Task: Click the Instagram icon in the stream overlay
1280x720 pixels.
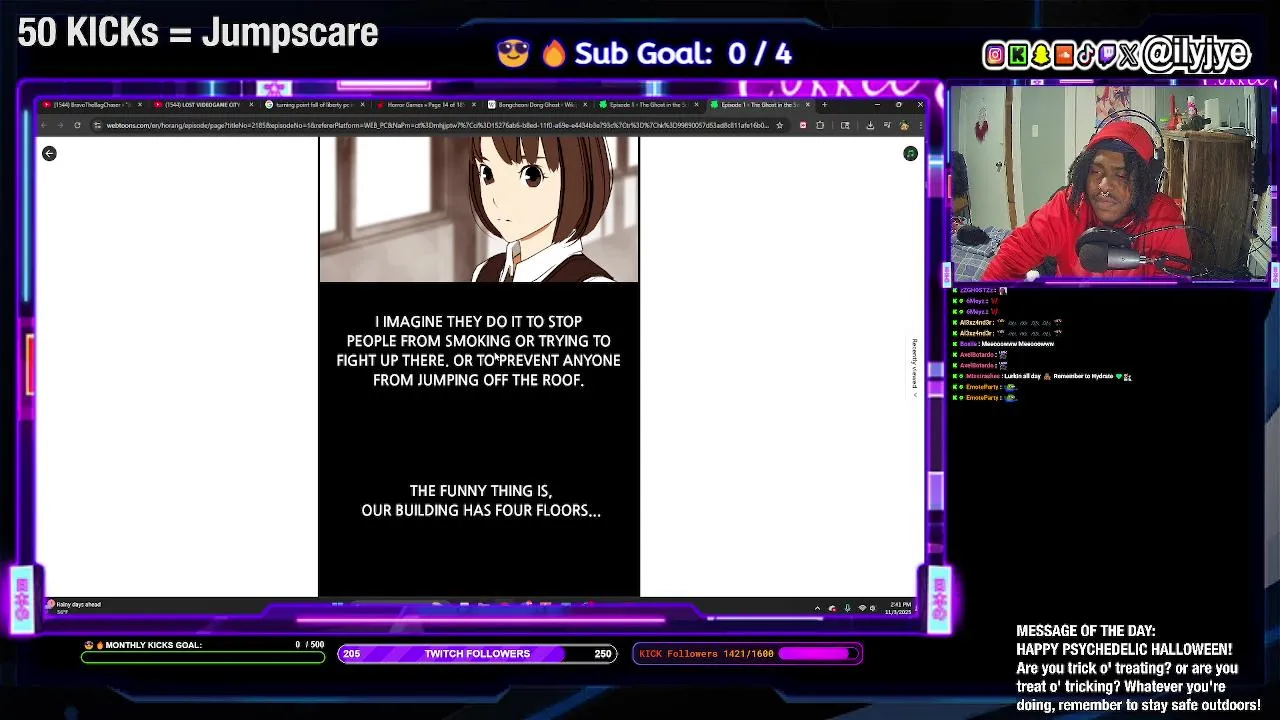Action: tap(995, 55)
